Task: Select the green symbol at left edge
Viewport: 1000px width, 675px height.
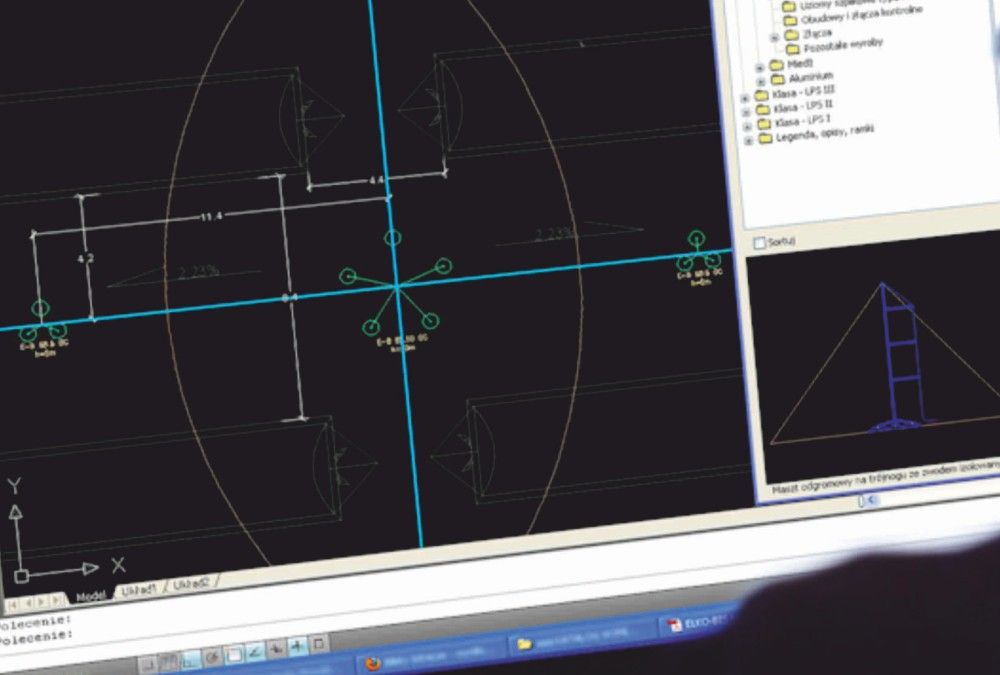Action: (x=42, y=321)
